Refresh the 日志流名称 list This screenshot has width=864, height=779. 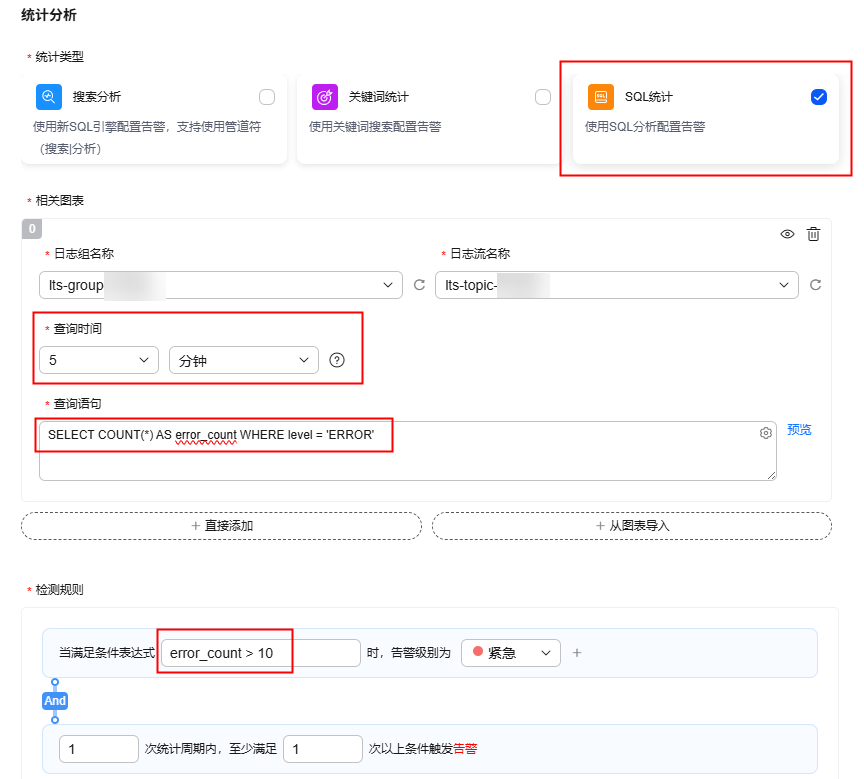[816, 285]
